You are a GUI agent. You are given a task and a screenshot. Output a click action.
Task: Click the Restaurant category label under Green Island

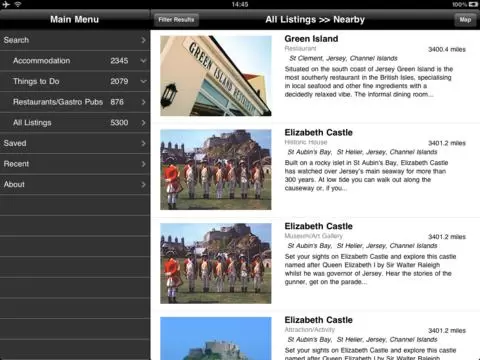click(x=300, y=49)
